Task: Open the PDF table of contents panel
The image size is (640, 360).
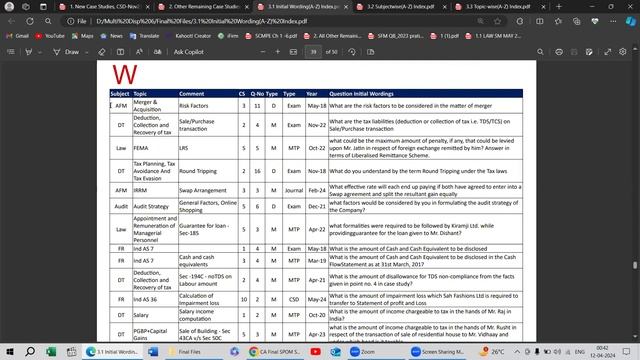Action: (x=11, y=52)
